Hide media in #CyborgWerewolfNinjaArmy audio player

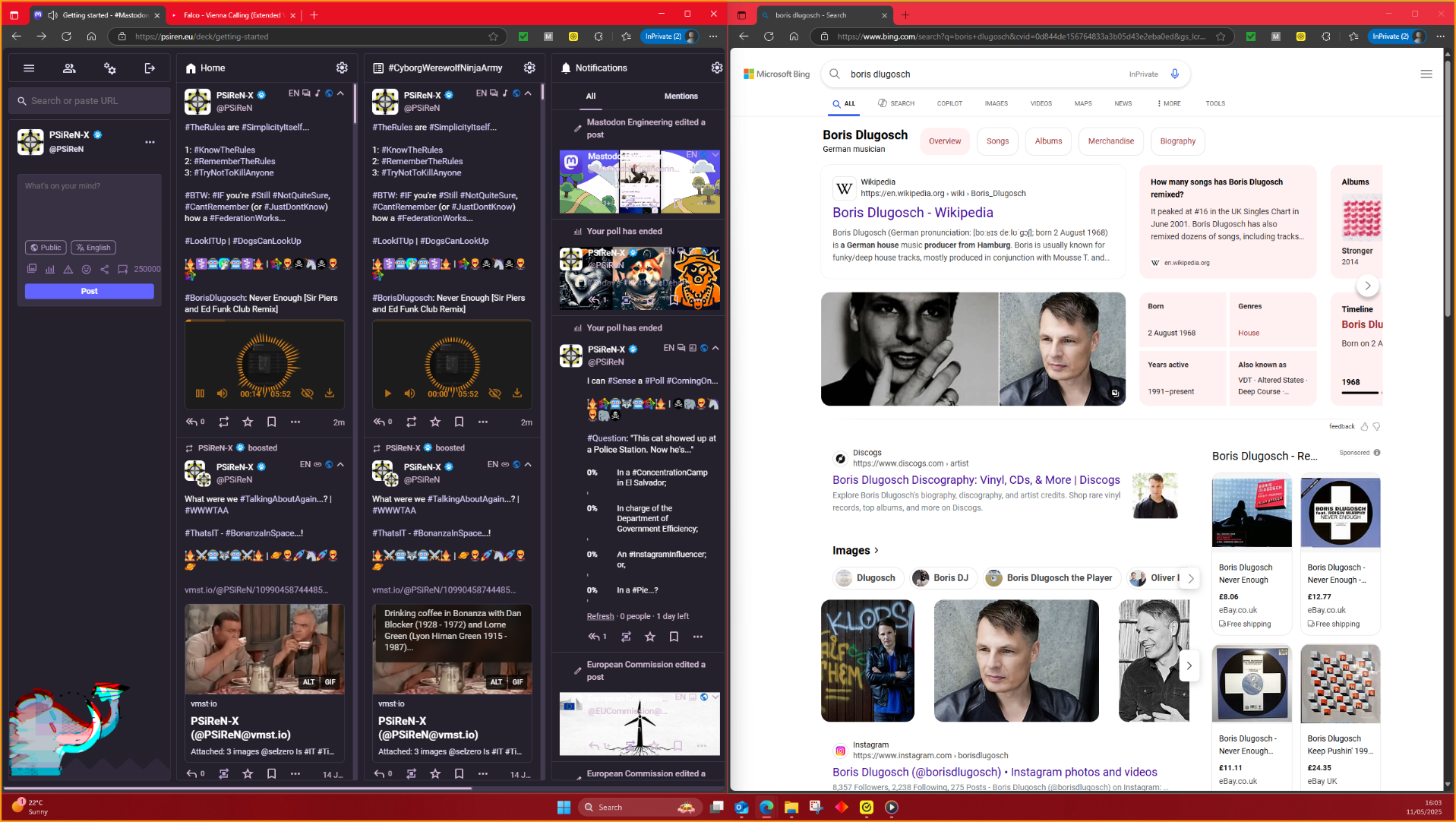[494, 394]
